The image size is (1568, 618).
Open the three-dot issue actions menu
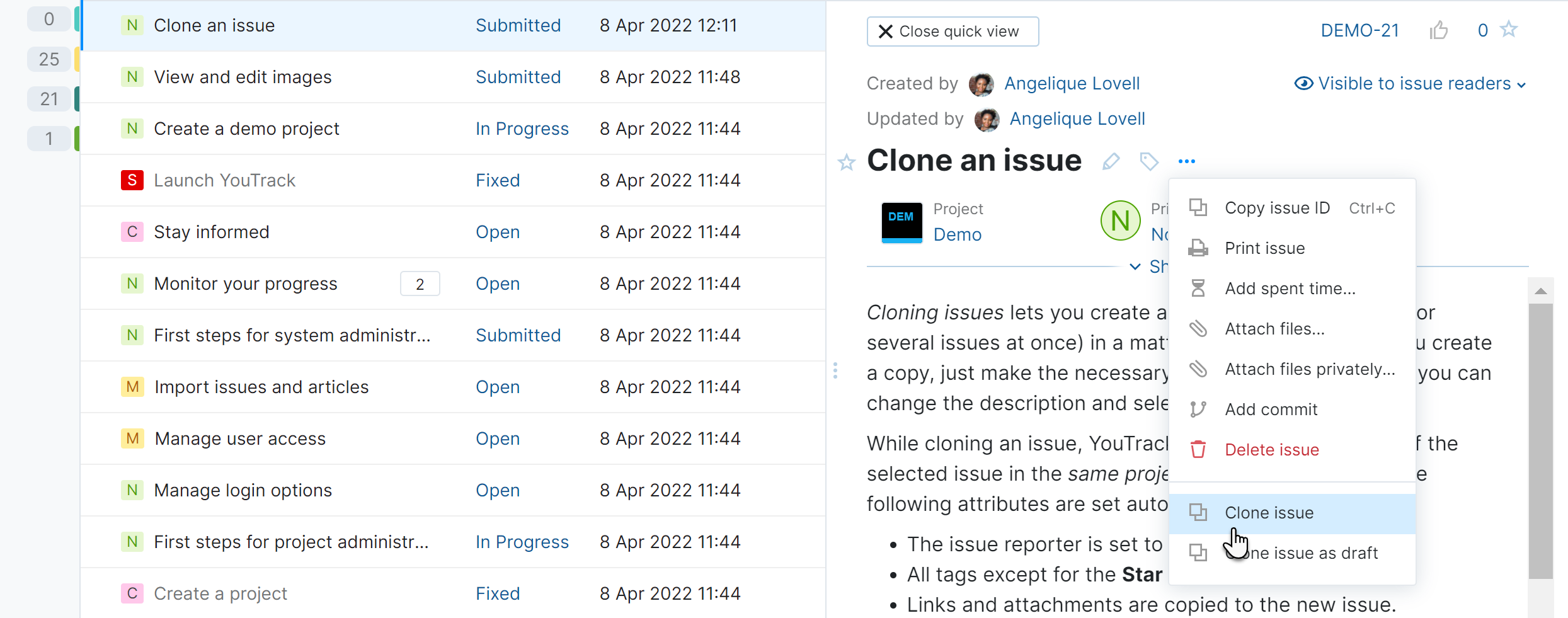(x=1186, y=162)
